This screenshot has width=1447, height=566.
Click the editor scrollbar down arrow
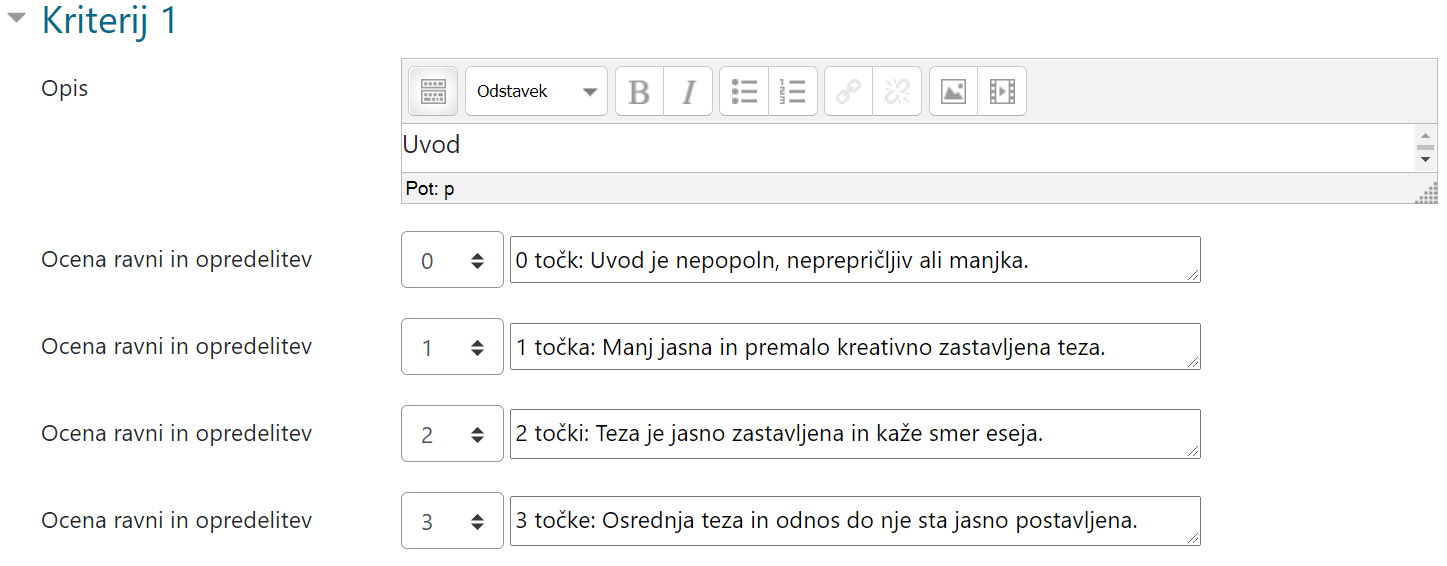click(x=1425, y=160)
